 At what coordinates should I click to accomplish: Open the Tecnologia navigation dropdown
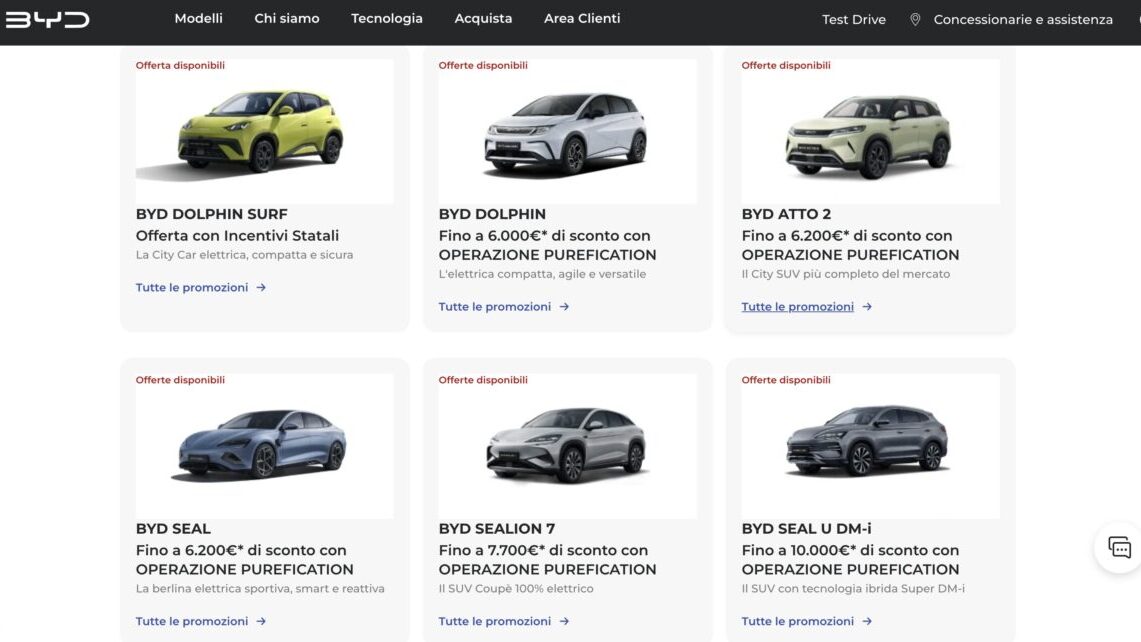(386, 18)
